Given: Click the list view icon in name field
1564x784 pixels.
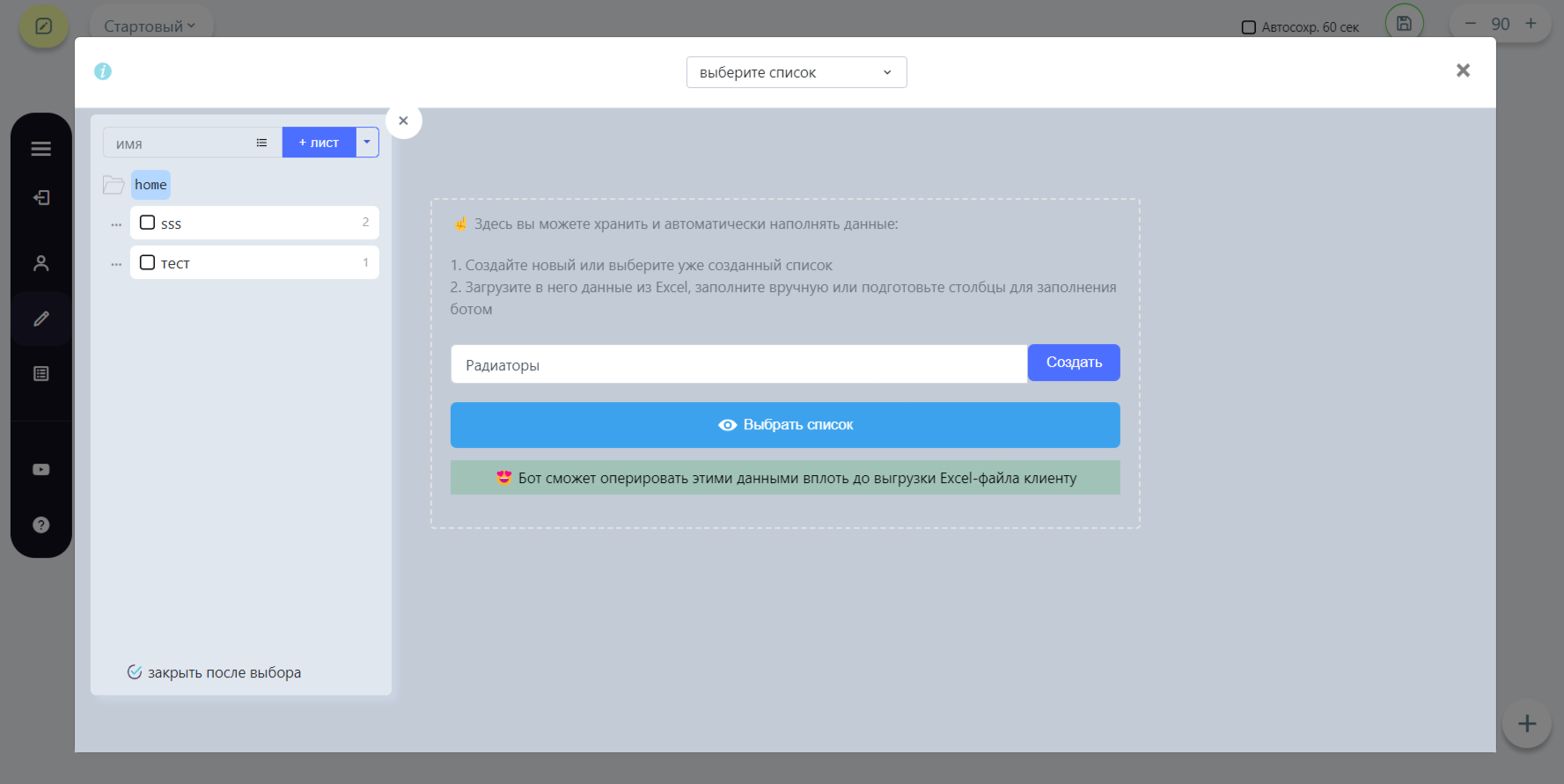Looking at the screenshot, I should (261, 143).
